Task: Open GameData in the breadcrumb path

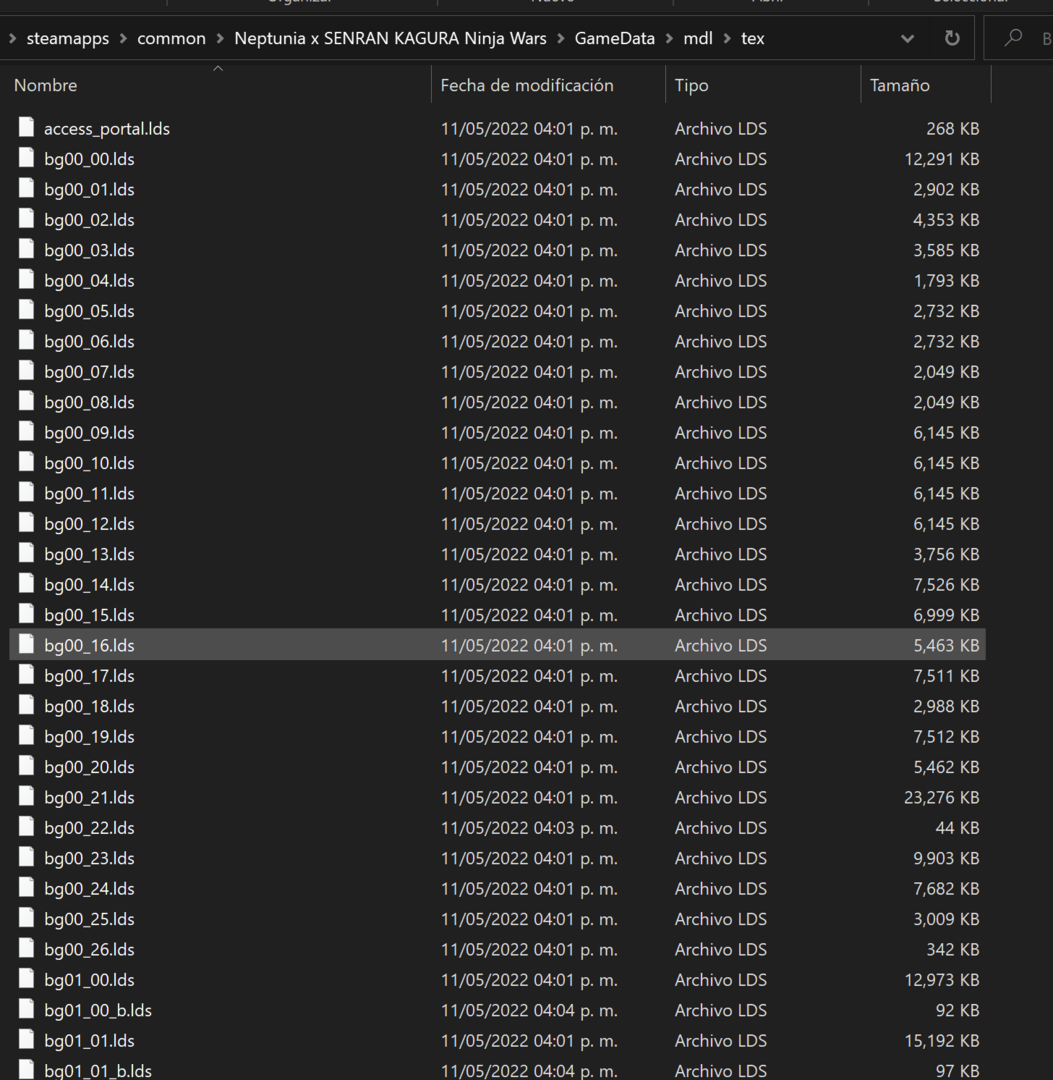Action: coord(614,39)
